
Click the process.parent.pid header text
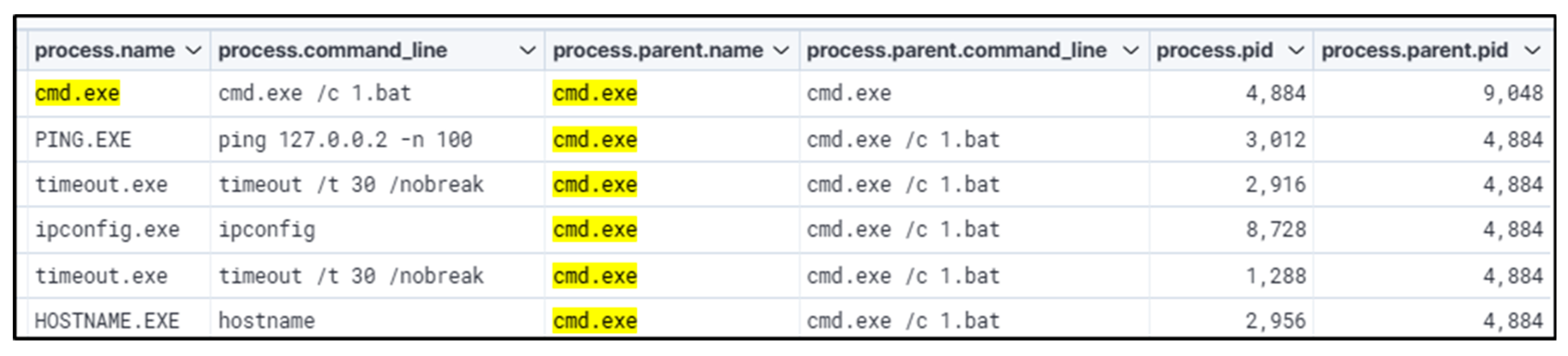1414,51
